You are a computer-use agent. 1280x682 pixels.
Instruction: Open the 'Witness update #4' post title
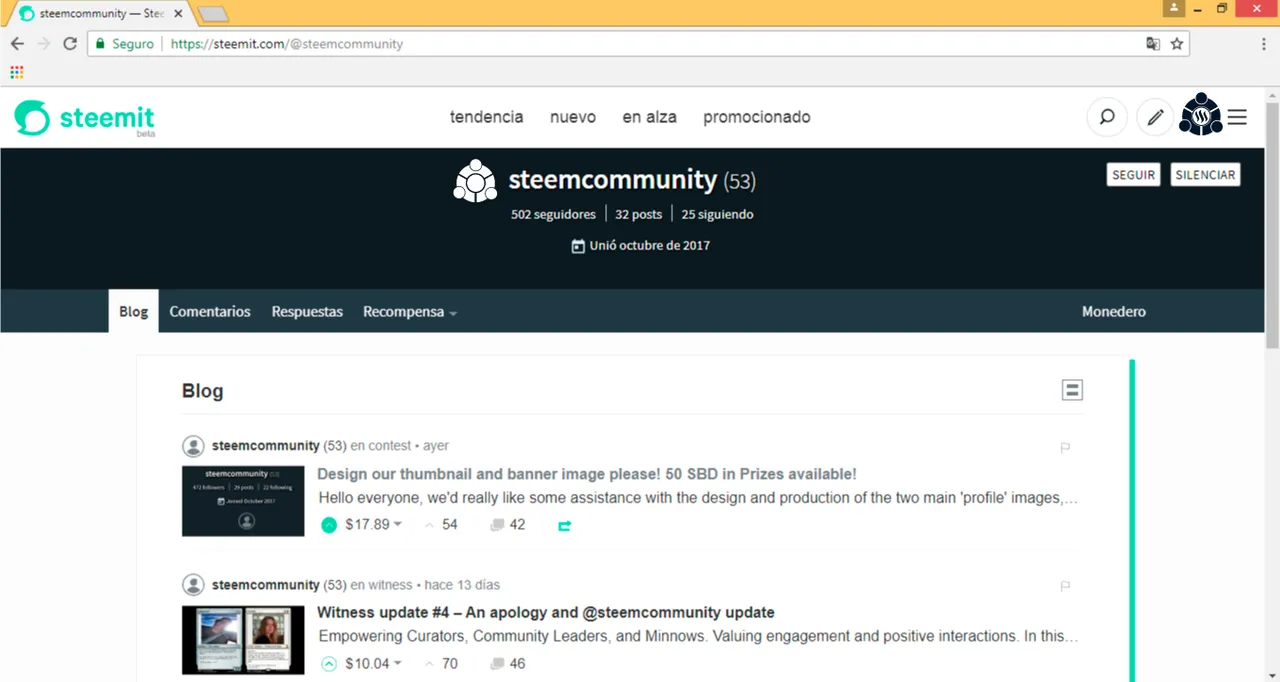546,612
